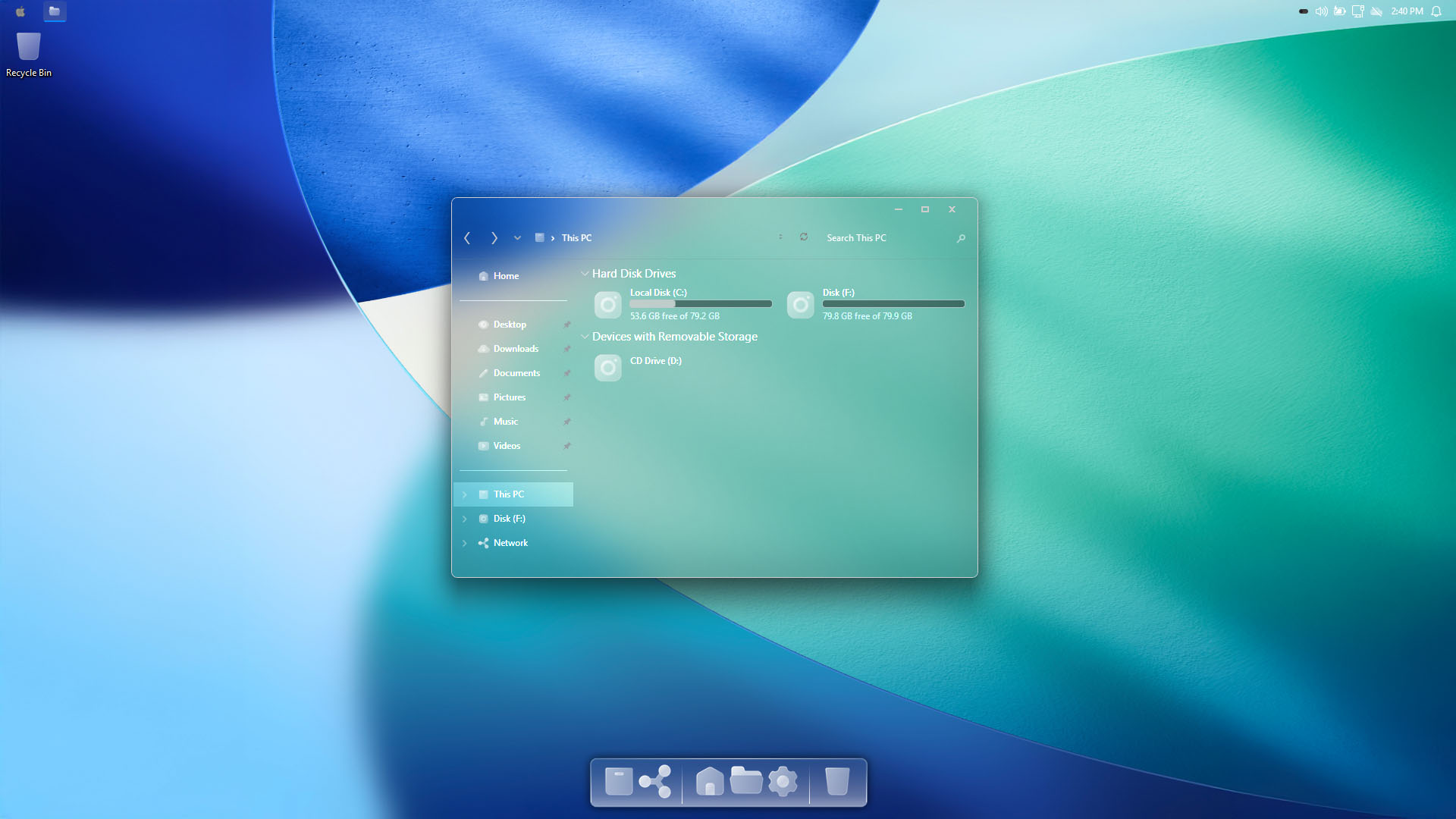Click inside the Search This PC field
This screenshot has width=1456, height=819.
(872, 237)
